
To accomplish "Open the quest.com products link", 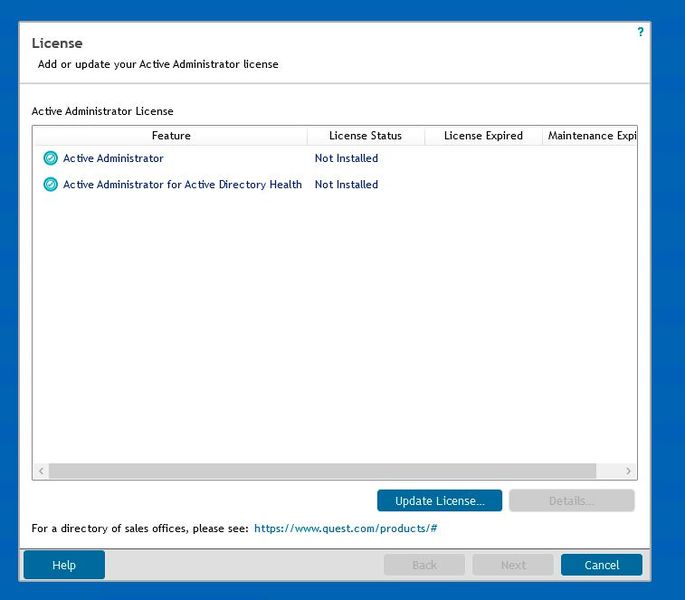I will pos(346,528).
